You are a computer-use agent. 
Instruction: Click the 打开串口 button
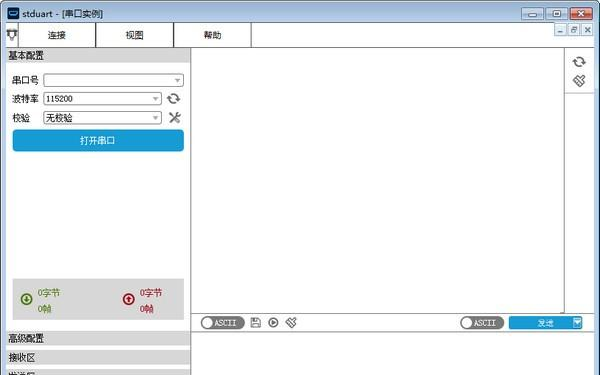[98, 140]
